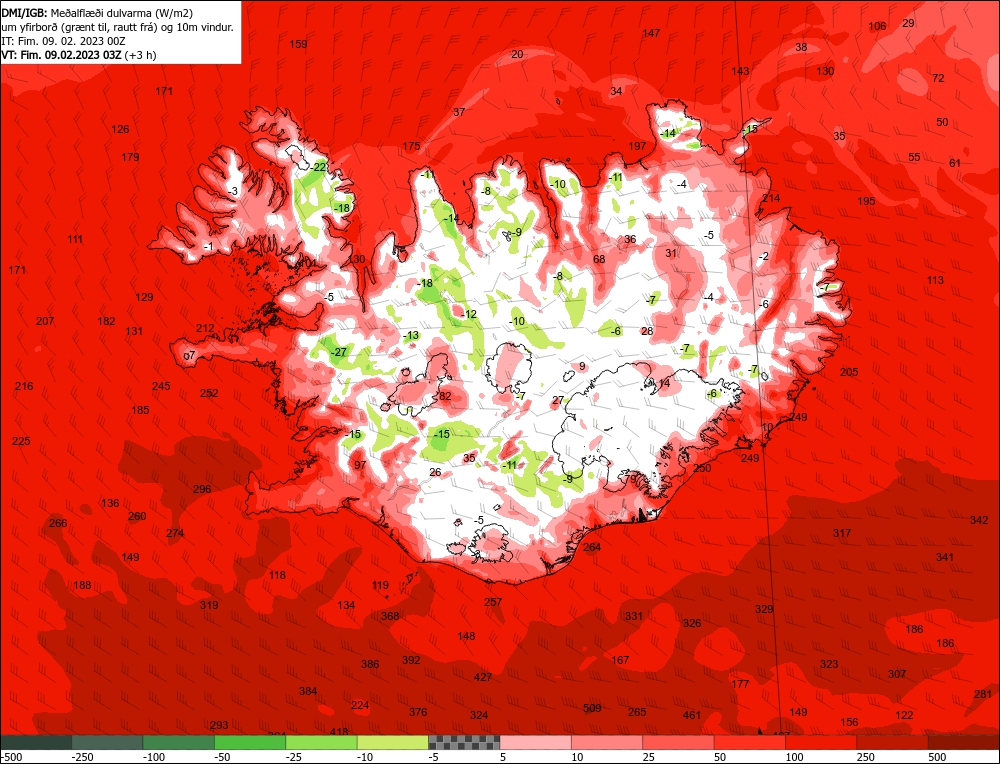Image resolution: width=1000 pixels, height=764 pixels.
Task: Select the lightest pink legend swatch between 5 and 10
Action: 536,742
